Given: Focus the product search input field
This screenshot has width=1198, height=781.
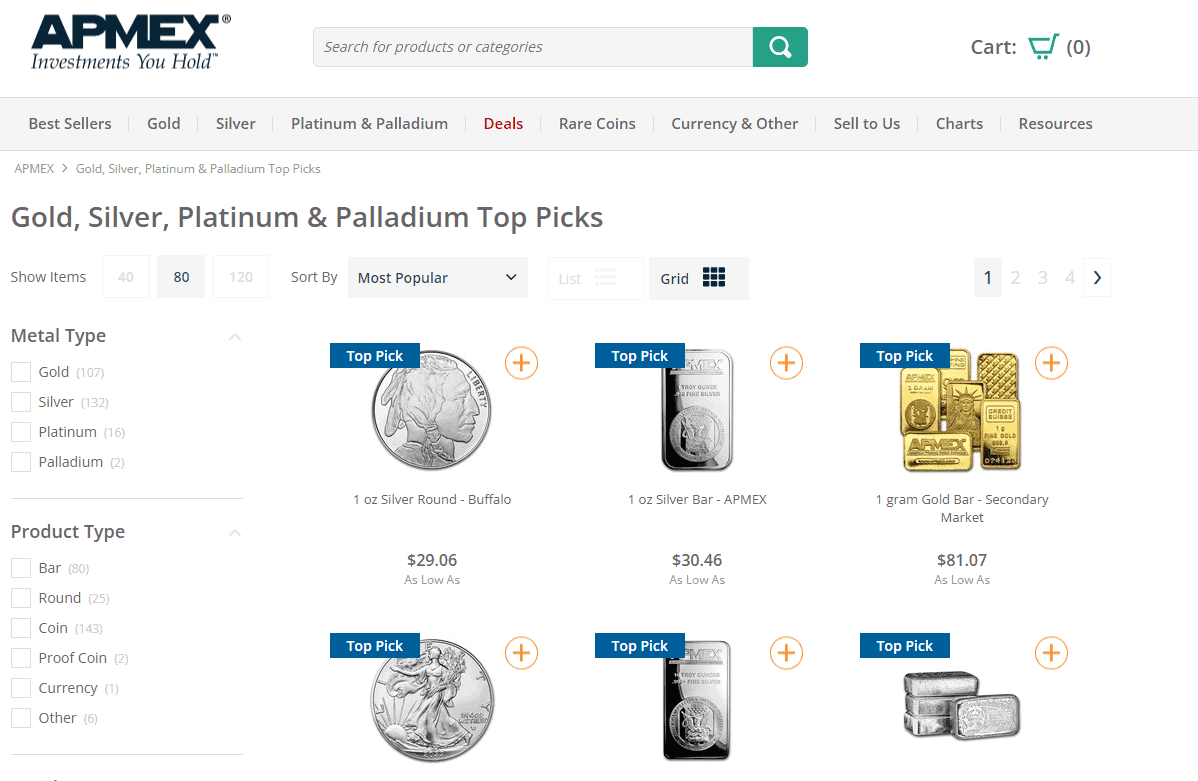Looking at the screenshot, I should [x=533, y=47].
